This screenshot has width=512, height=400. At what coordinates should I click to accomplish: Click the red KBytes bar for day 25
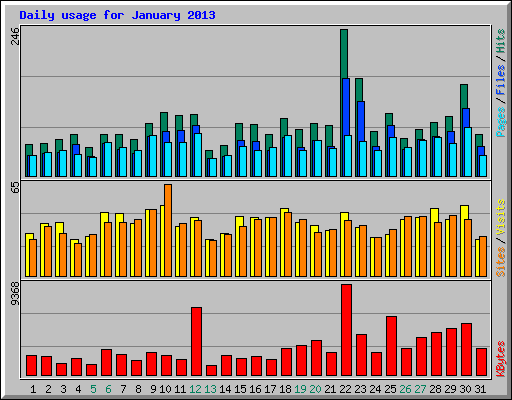point(391,346)
